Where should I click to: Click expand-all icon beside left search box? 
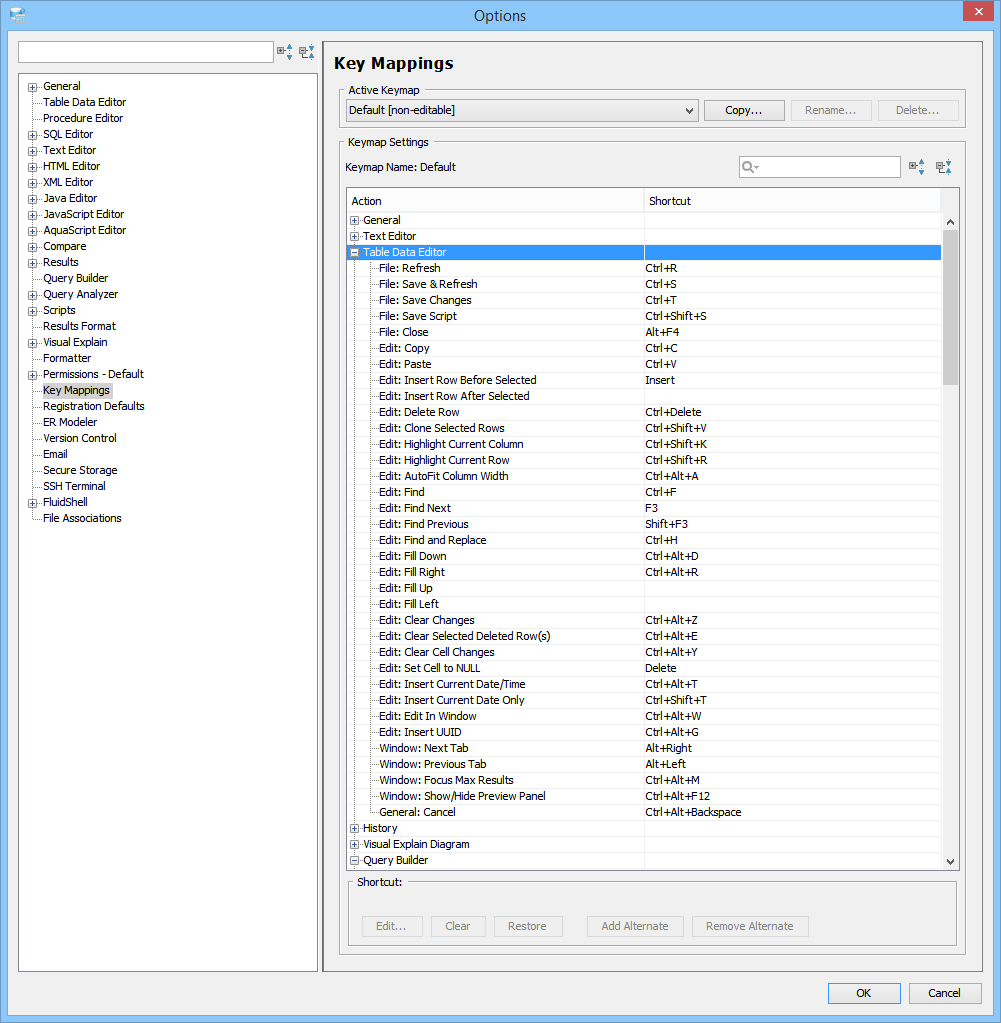(285, 52)
